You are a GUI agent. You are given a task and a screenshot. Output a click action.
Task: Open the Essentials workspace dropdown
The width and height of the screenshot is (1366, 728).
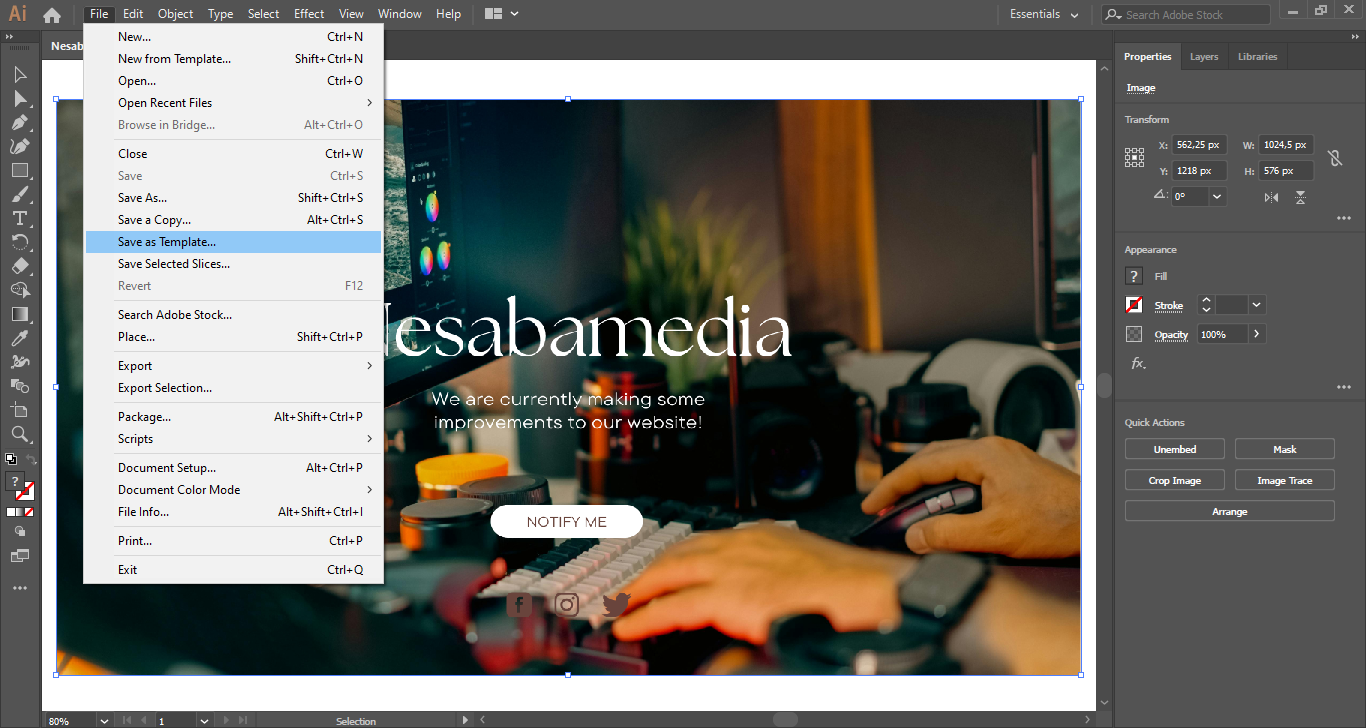(x=1044, y=14)
